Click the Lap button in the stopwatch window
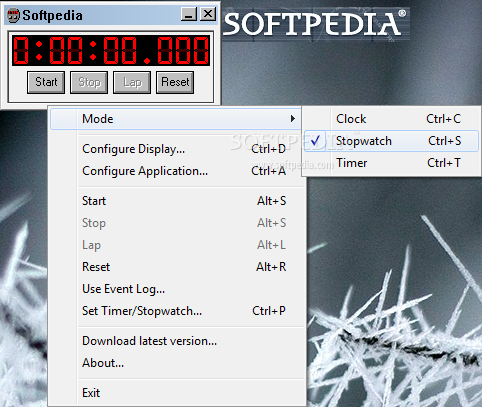 [x=132, y=82]
